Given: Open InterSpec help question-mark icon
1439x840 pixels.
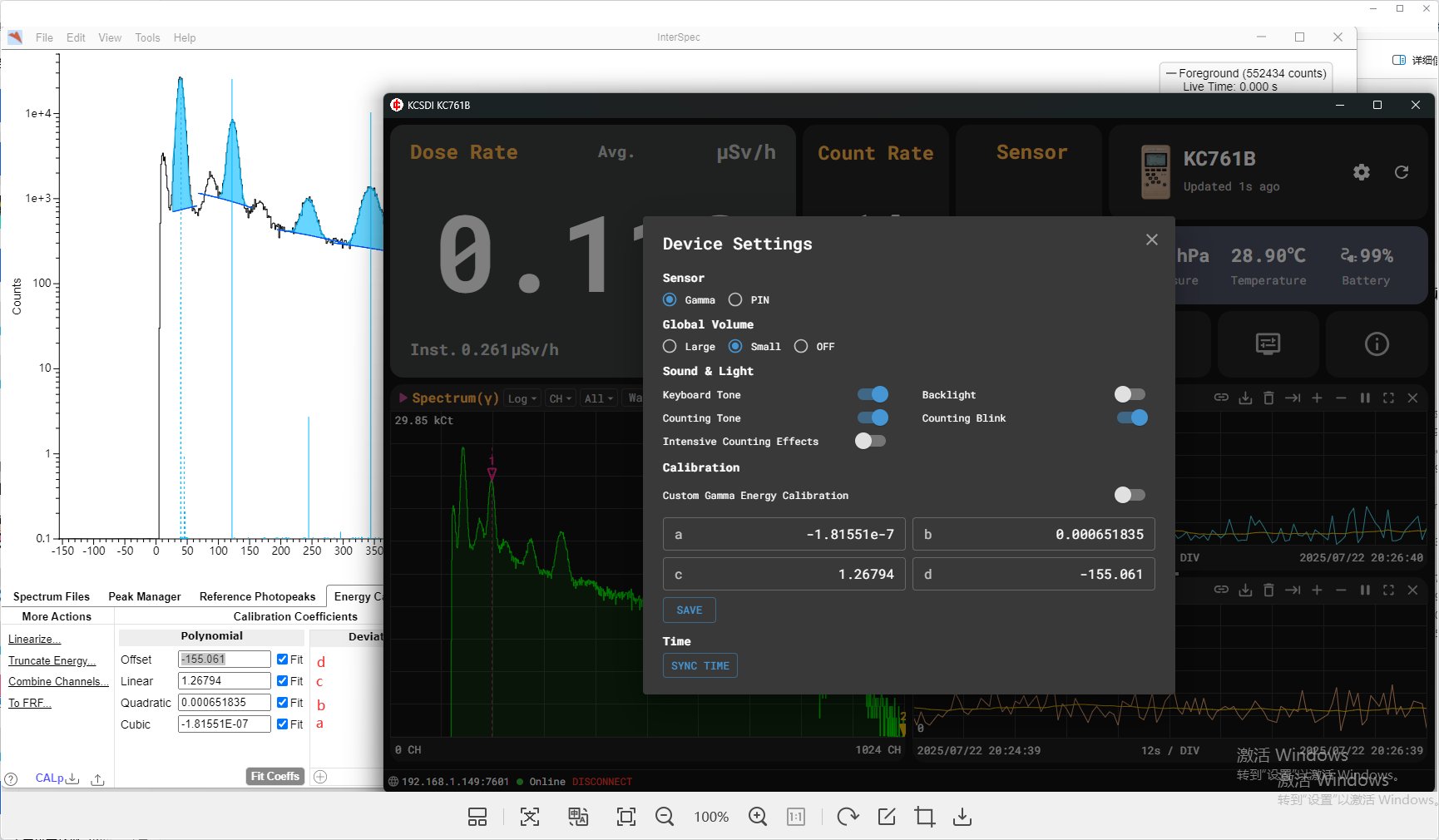Looking at the screenshot, I should pyautogui.click(x=11, y=779).
